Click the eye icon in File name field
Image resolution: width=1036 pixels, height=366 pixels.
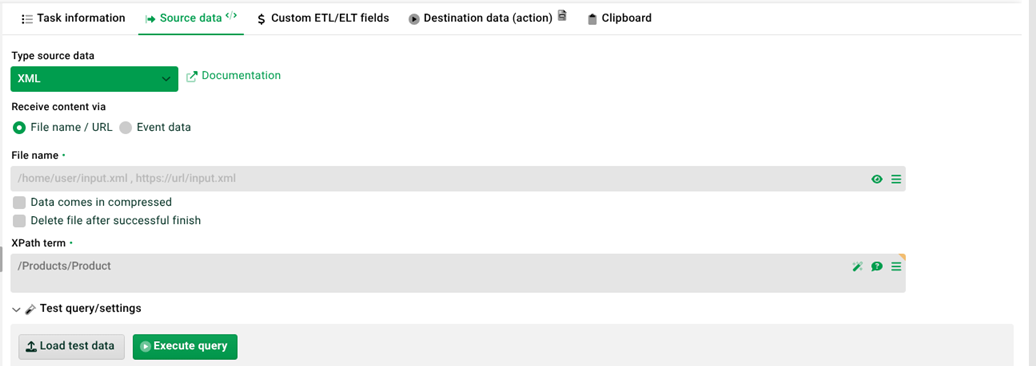point(877,179)
